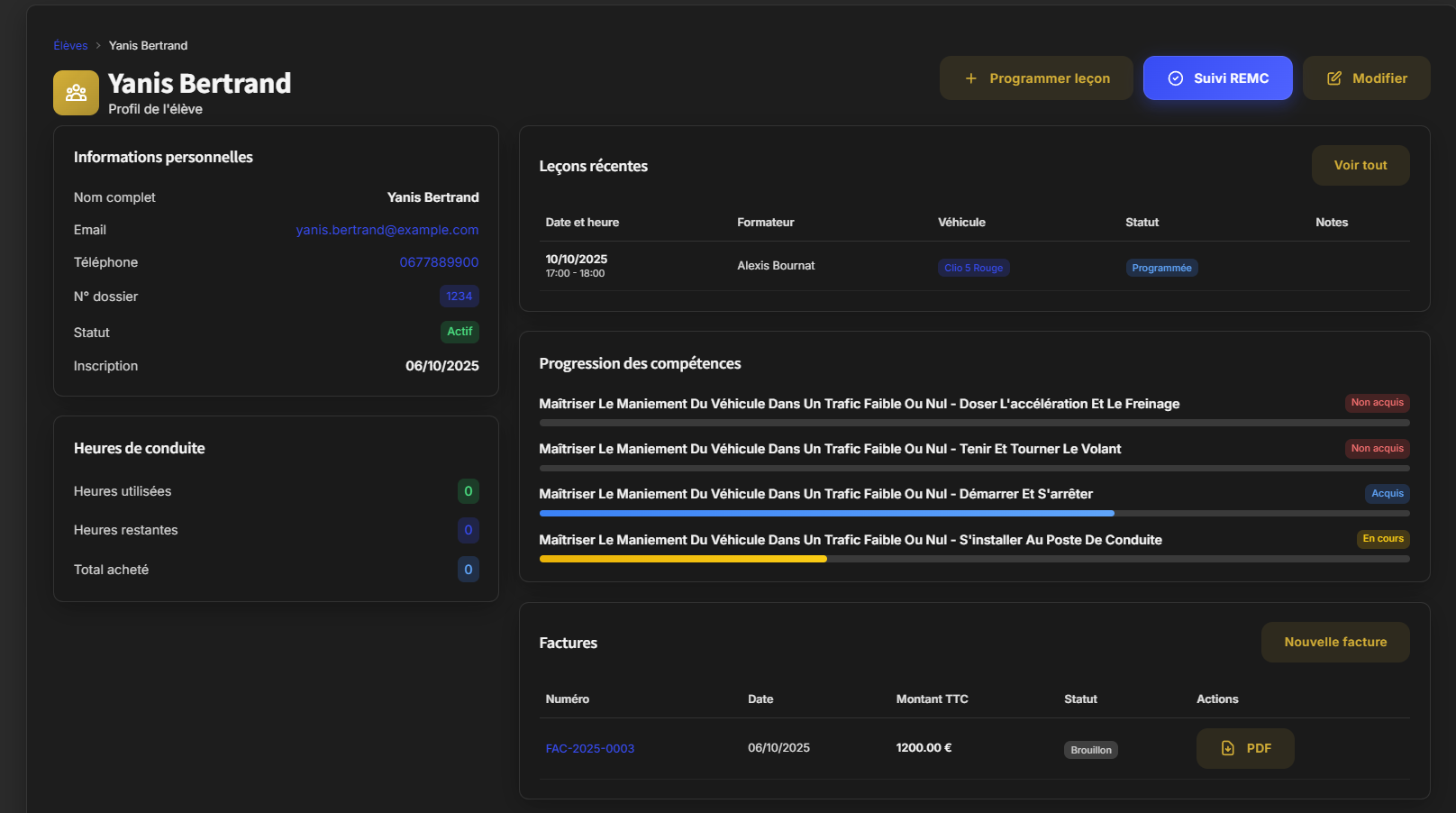Go back to Élèves via breadcrumb
Viewport: 1456px width, 813px height.
pyautogui.click(x=70, y=46)
